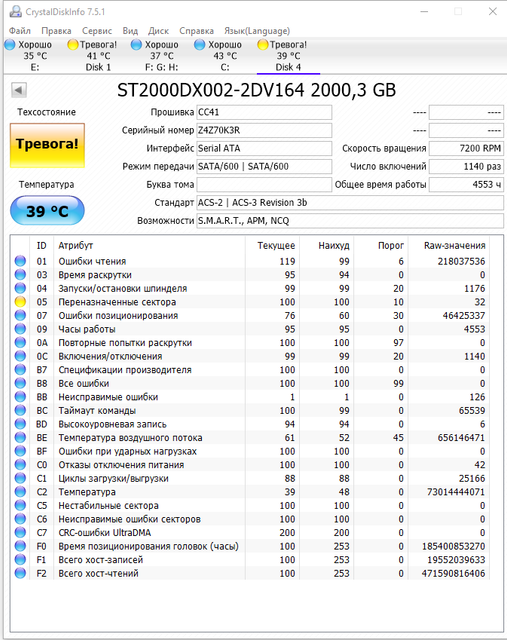
Task: Open the Справка menu
Action: click(196, 31)
